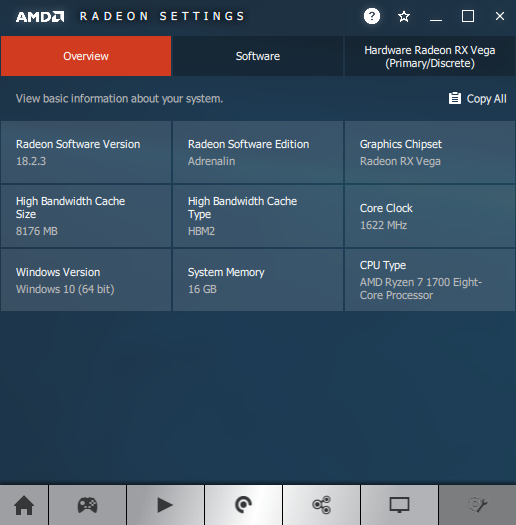Viewport: 516px width, 525px height.
Task: Maximize the Radeon Settings window
Action: [x=468, y=16]
